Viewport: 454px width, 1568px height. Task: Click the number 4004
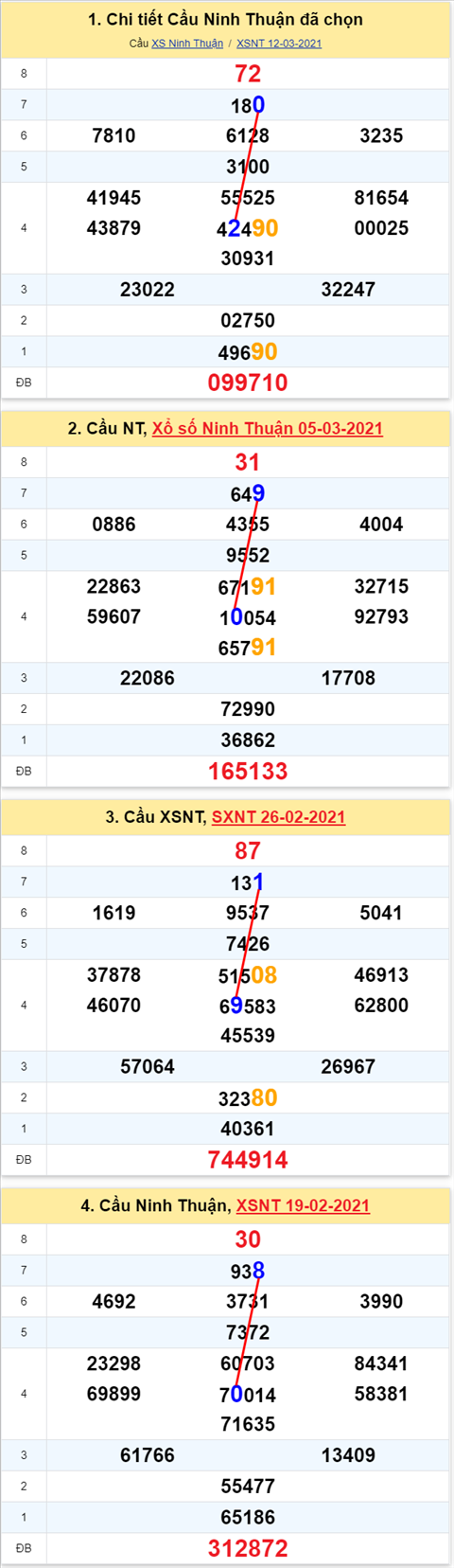(x=381, y=525)
